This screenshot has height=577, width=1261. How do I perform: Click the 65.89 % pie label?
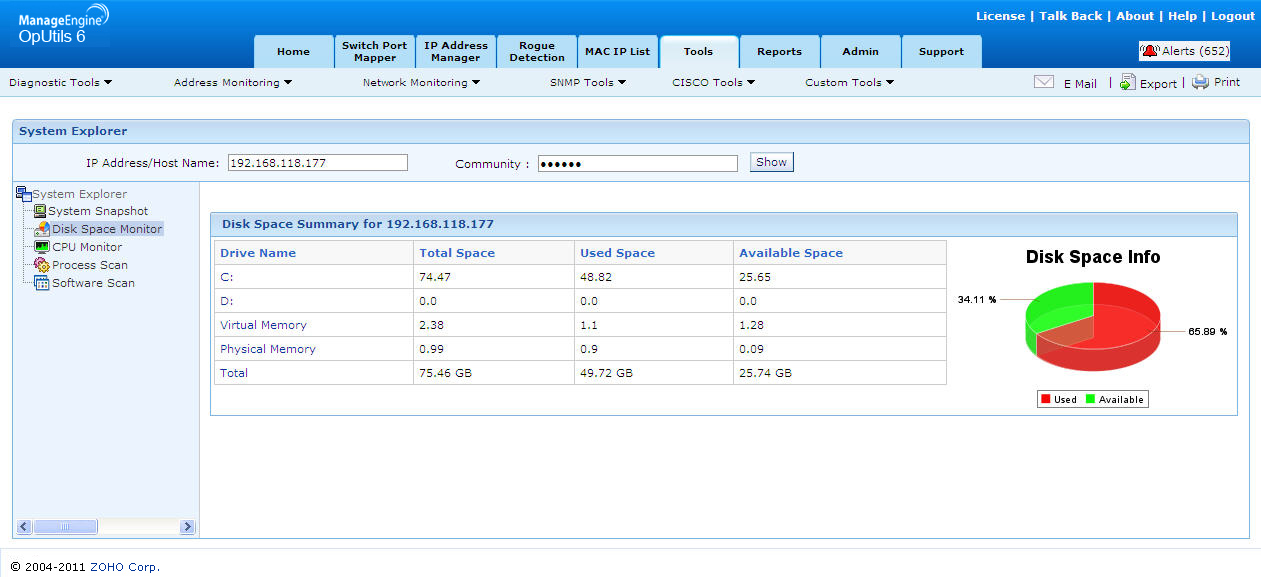click(x=1207, y=331)
